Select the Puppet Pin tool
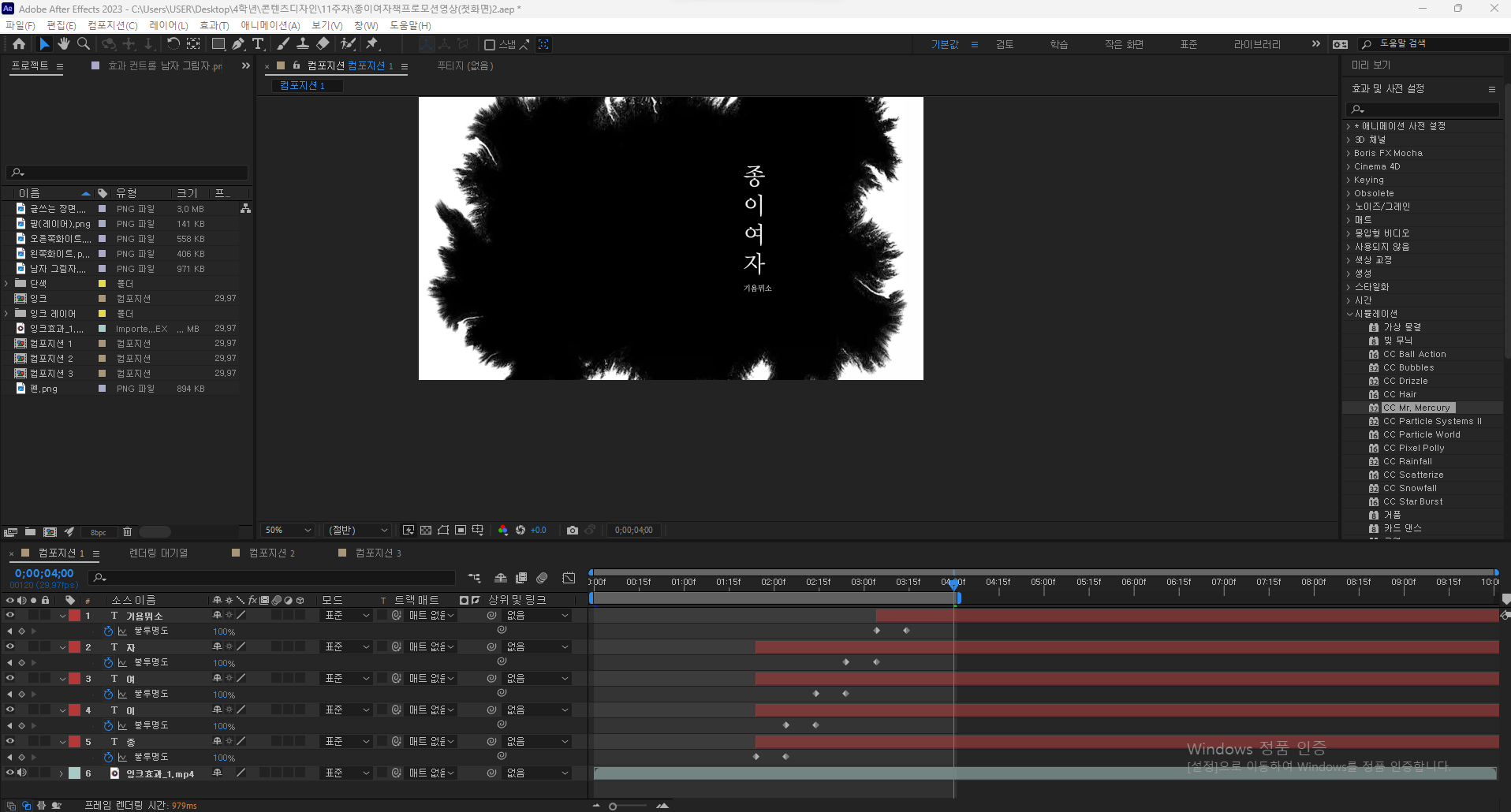This screenshot has width=1511, height=812. [372, 44]
